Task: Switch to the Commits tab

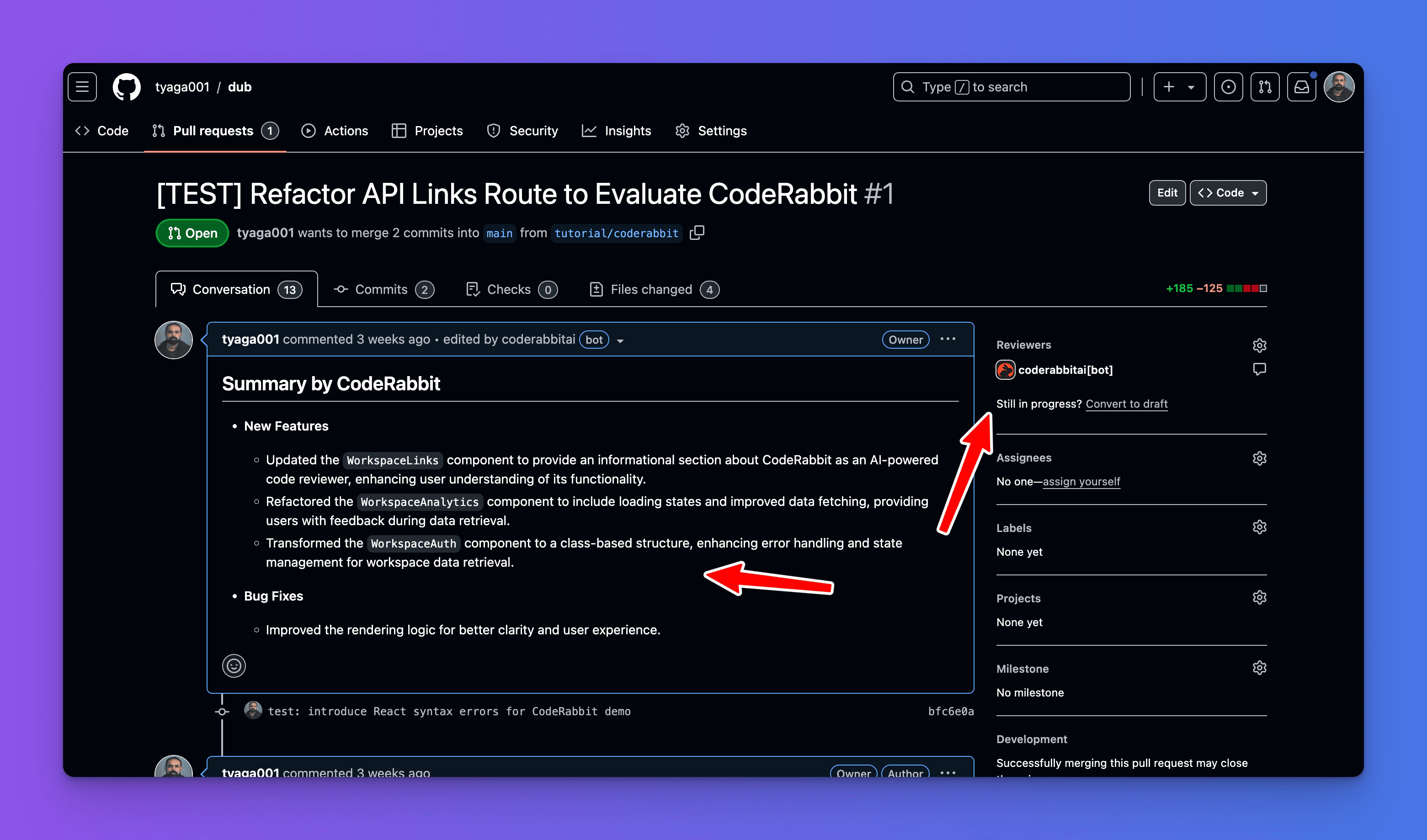Action: click(x=381, y=289)
